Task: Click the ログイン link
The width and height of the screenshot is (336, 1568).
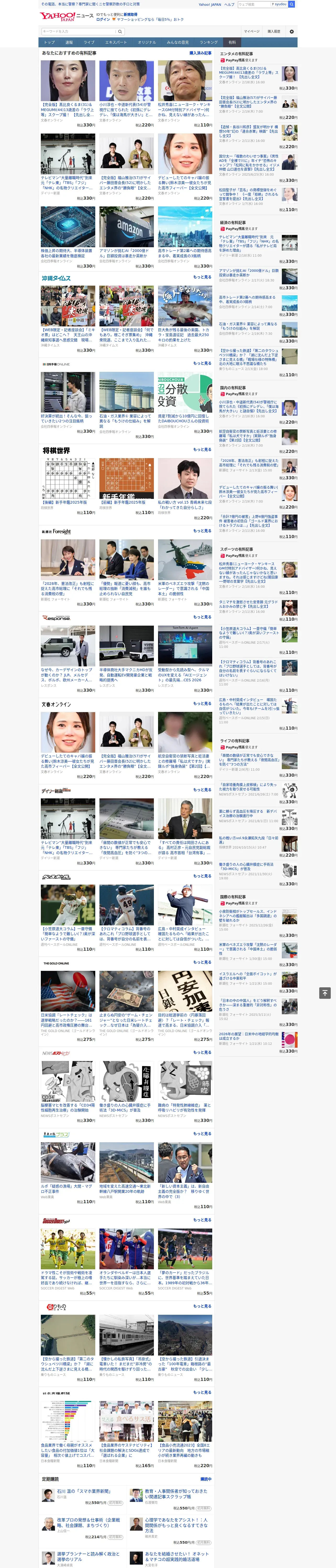Action: click(103, 20)
